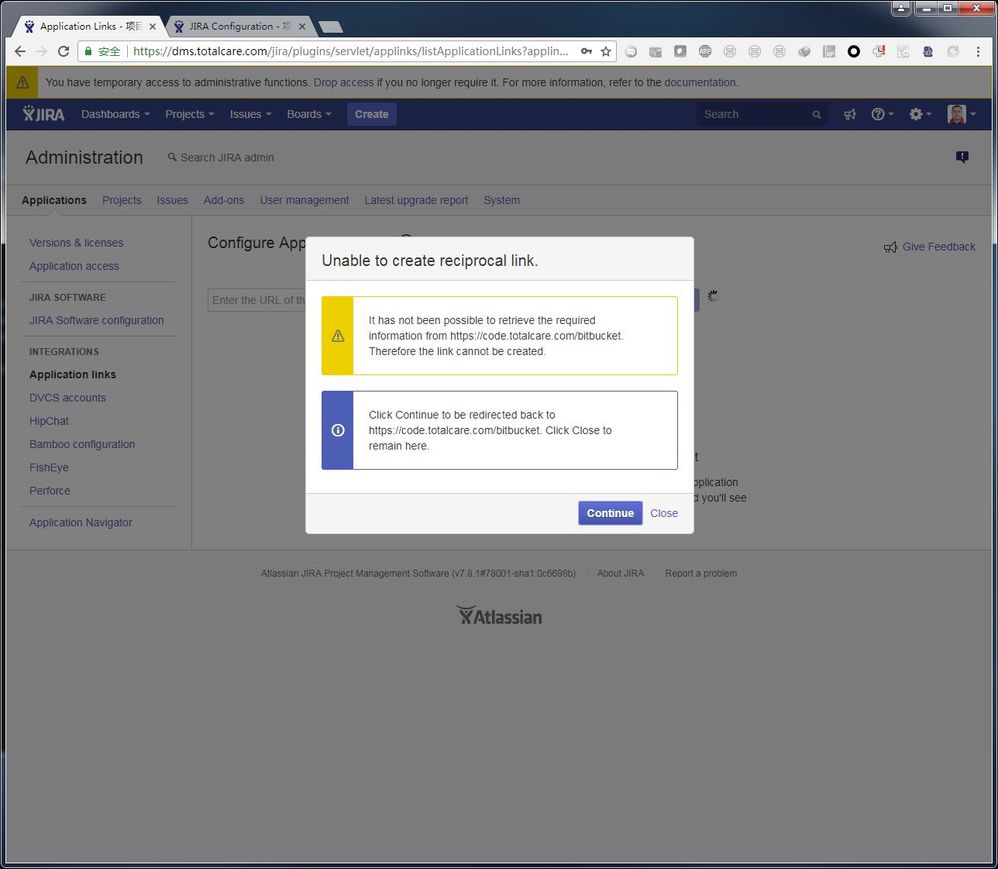Expand the Dashboards dropdown menu

(115, 114)
